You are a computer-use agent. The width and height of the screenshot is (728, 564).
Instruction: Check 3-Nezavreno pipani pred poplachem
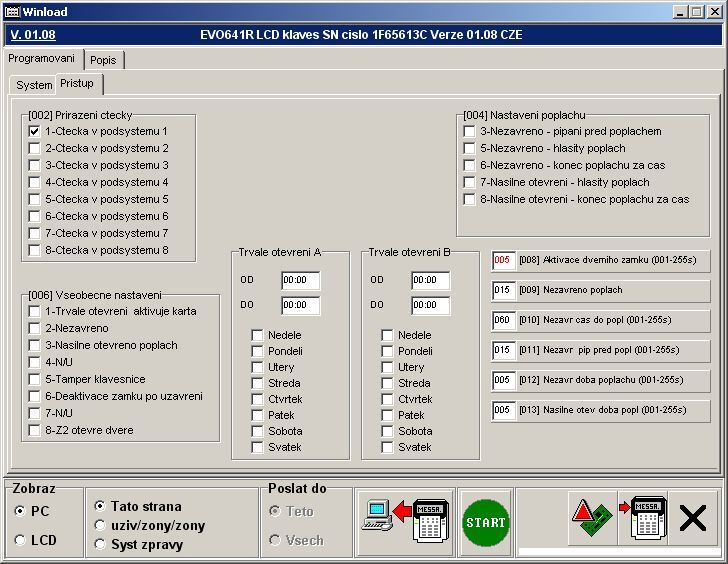pyautogui.click(x=469, y=131)
